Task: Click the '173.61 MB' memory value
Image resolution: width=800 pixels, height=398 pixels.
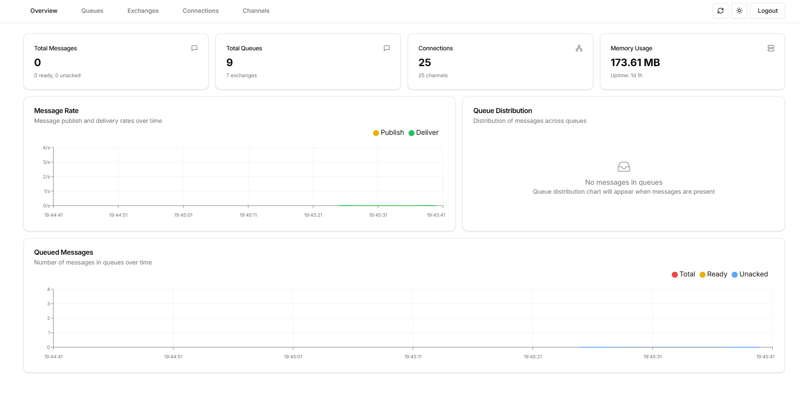Action: tap(635, 63)
